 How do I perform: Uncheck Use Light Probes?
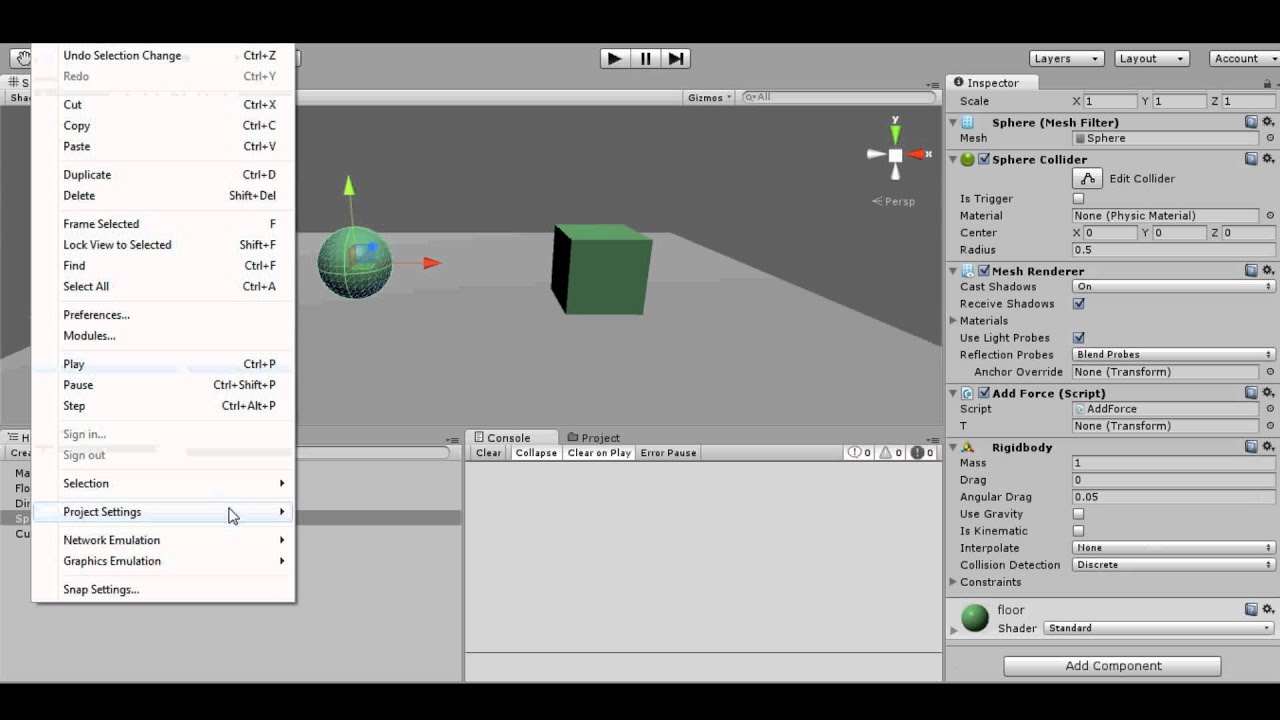pos(1078,338)
